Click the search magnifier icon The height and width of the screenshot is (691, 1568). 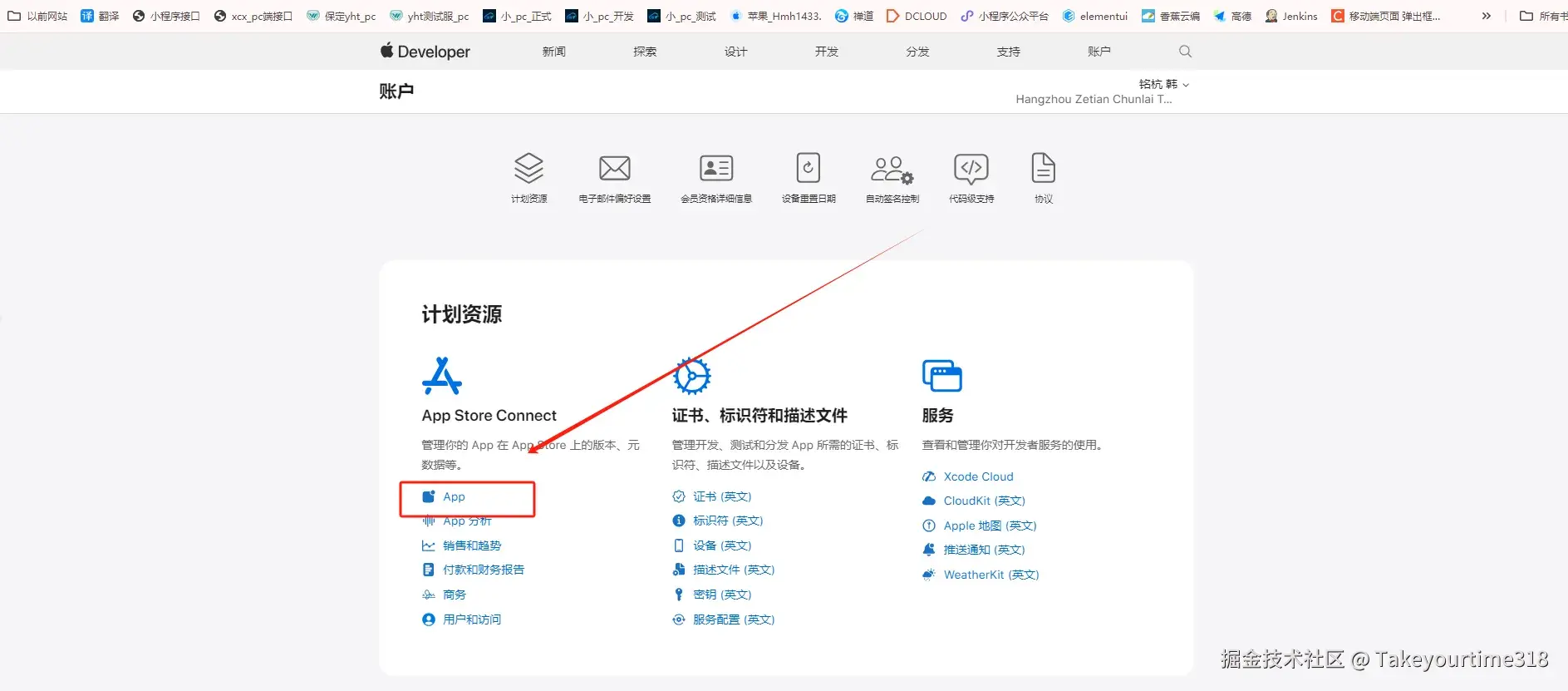1185,52
